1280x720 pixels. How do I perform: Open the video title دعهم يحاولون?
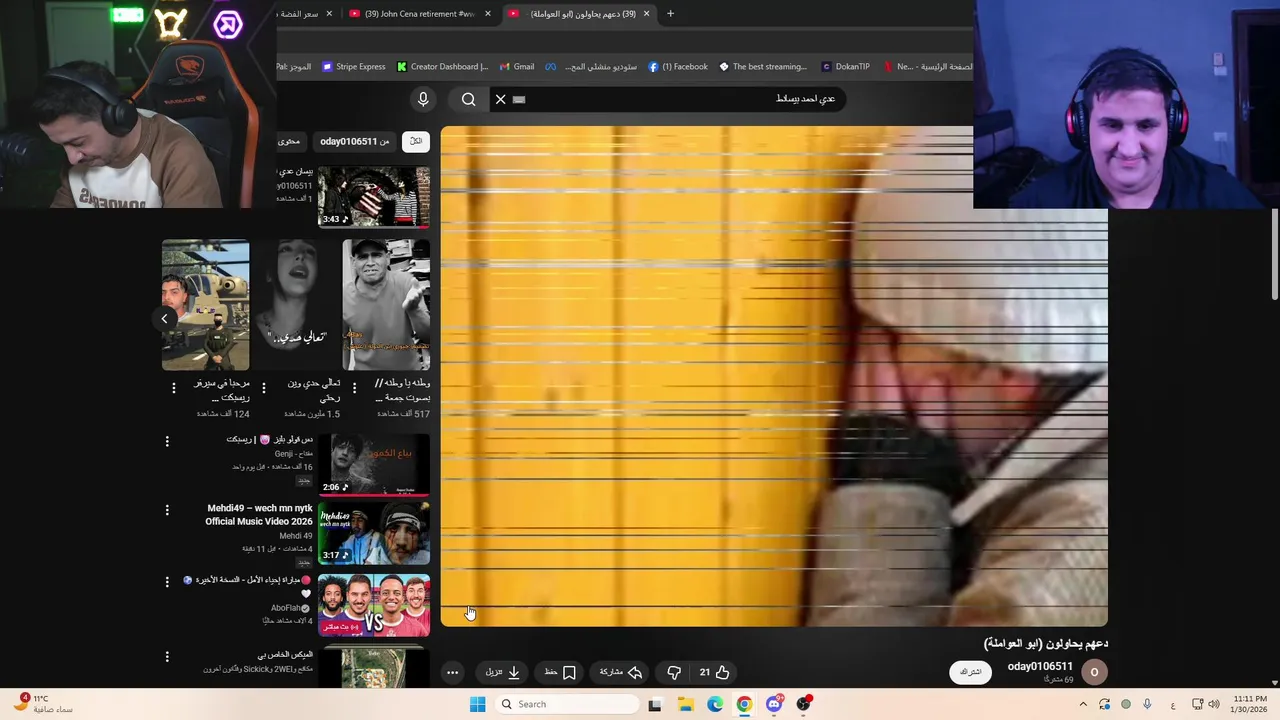(1045, 643)
